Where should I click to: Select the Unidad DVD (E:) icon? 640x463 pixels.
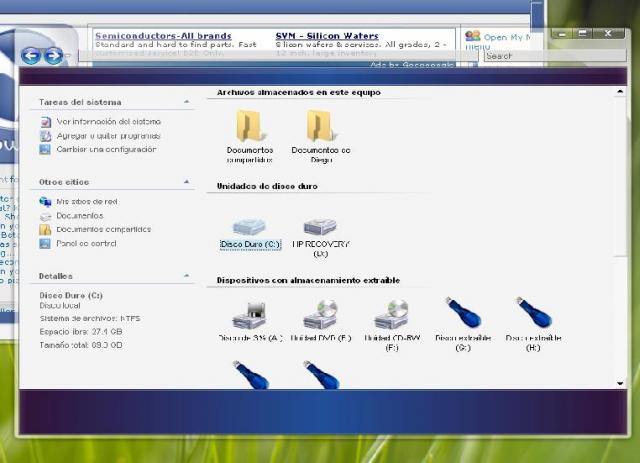pyautogui.click(x=321, y=315)
